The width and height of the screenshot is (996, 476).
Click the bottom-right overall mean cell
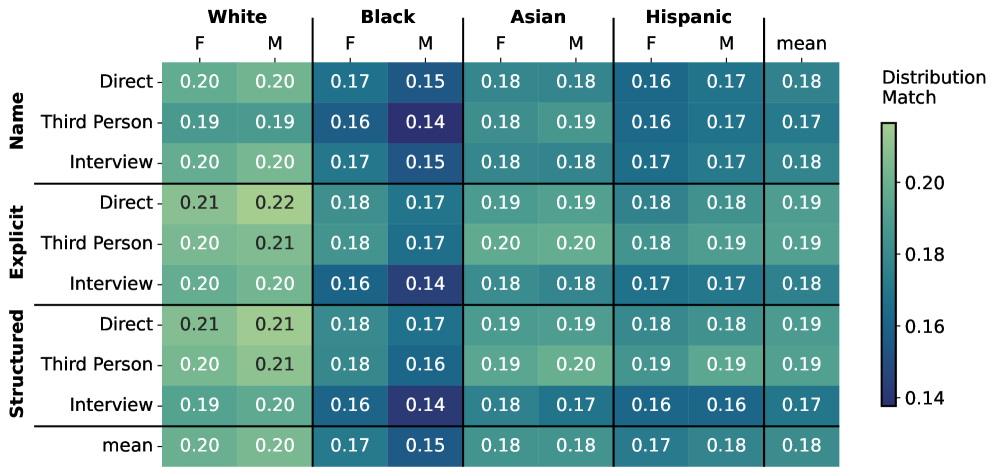[801, 446]
